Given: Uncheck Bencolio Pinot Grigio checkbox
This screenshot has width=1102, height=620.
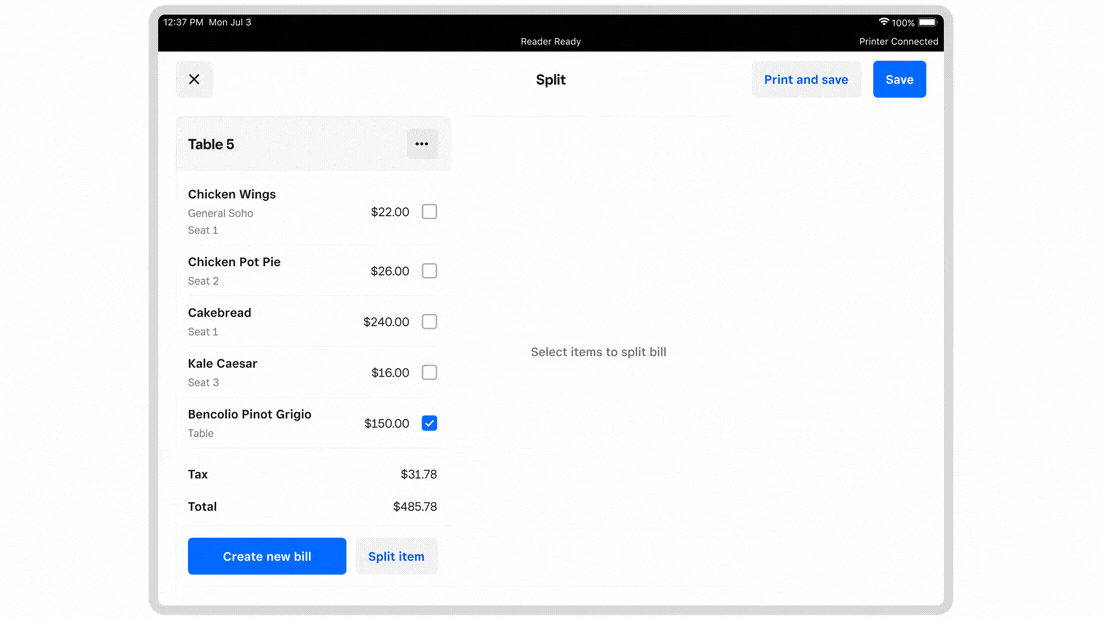Looking at the screenshot, I should 429,424.
